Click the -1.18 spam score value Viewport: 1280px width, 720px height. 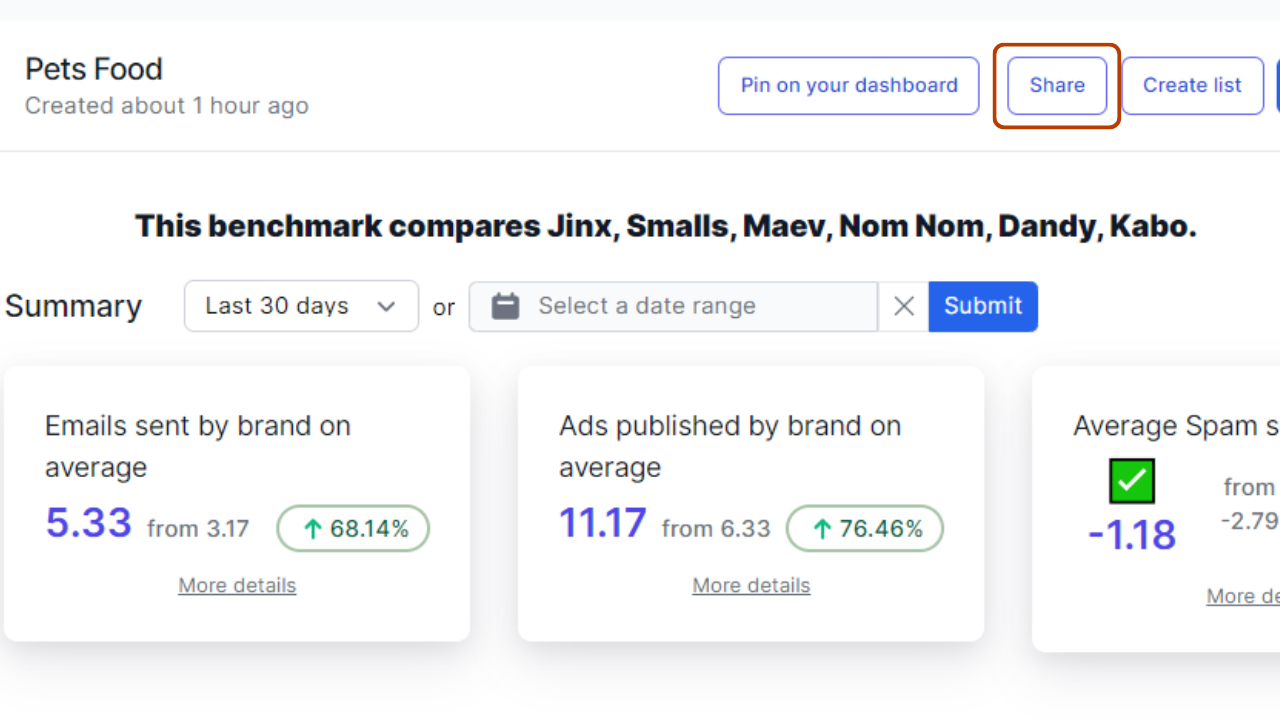click(x=1132, y=535)
